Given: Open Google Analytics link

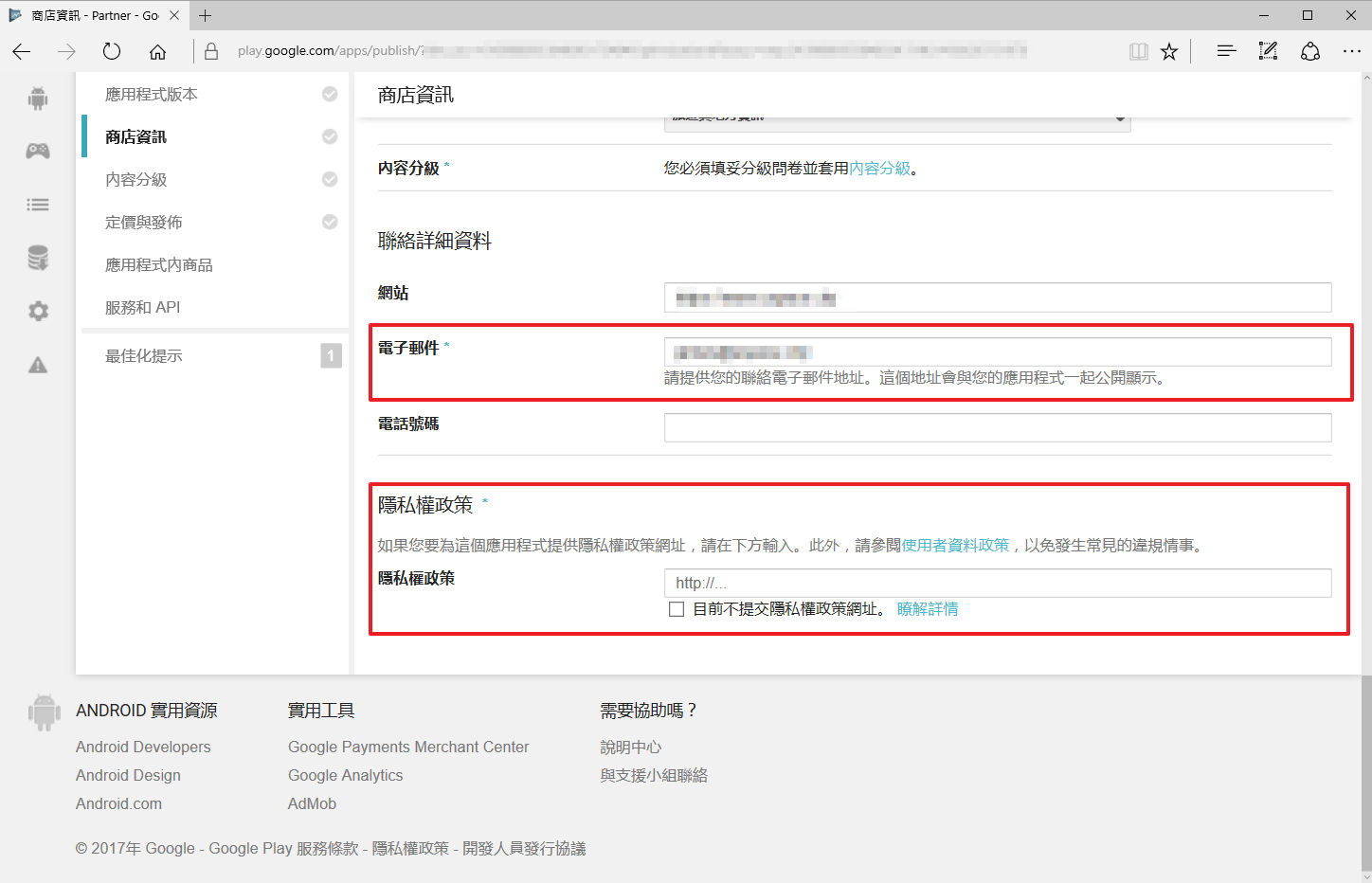Looking at the screenshot, I should coord(345,775).
